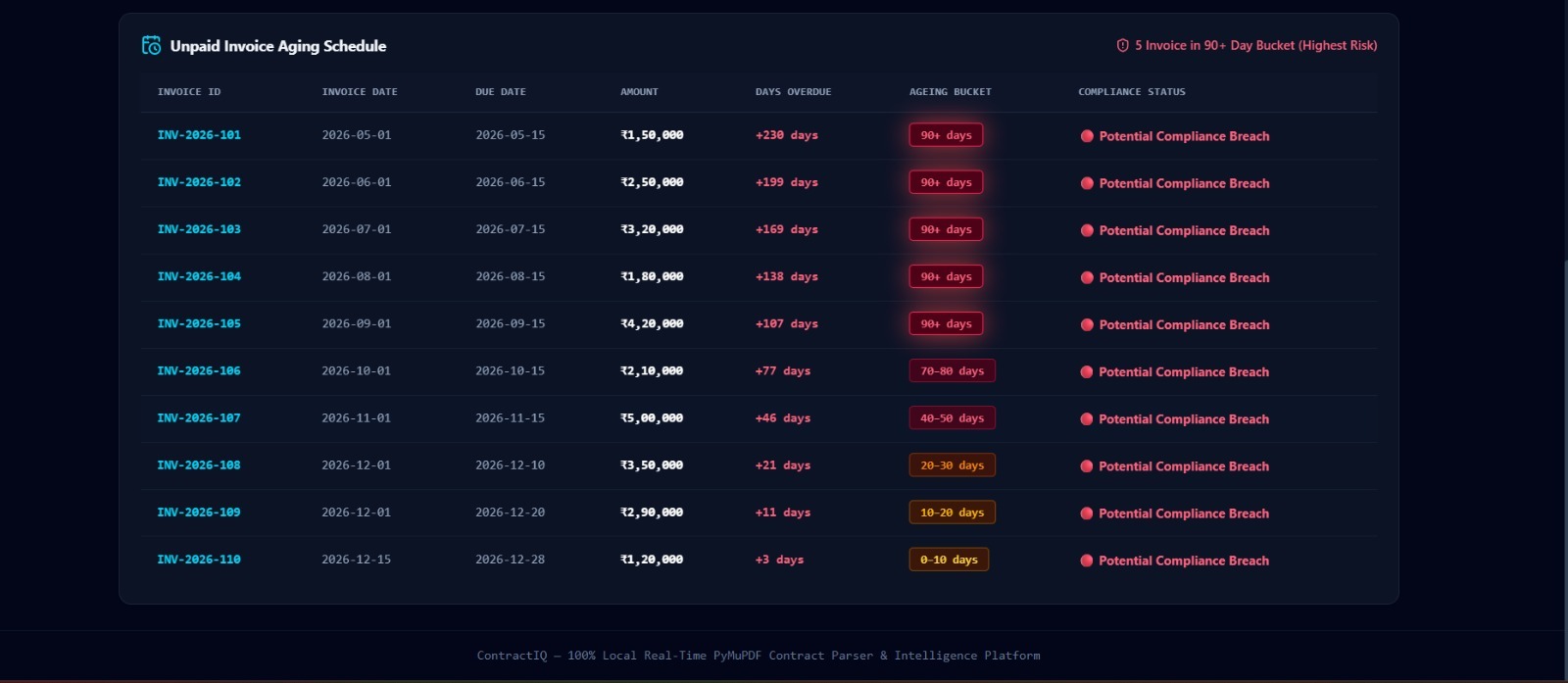Click the red compliance dot in INV-2026-110 row
The width and height of the screenshot is (1568, 683).
coord(1087,561)
